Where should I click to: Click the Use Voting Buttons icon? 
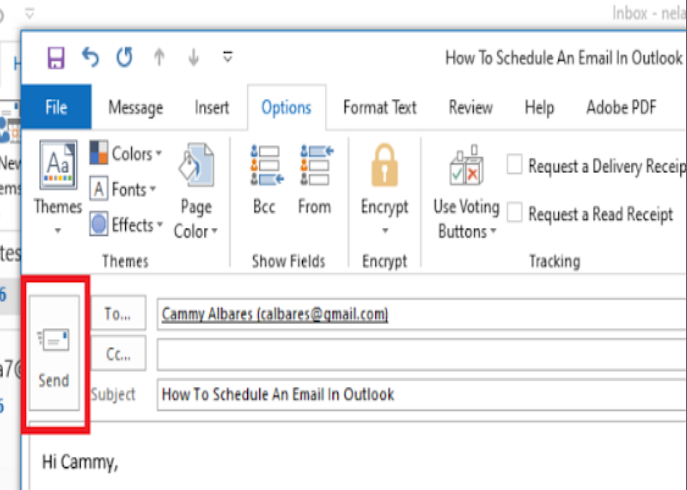pos(466,164)
